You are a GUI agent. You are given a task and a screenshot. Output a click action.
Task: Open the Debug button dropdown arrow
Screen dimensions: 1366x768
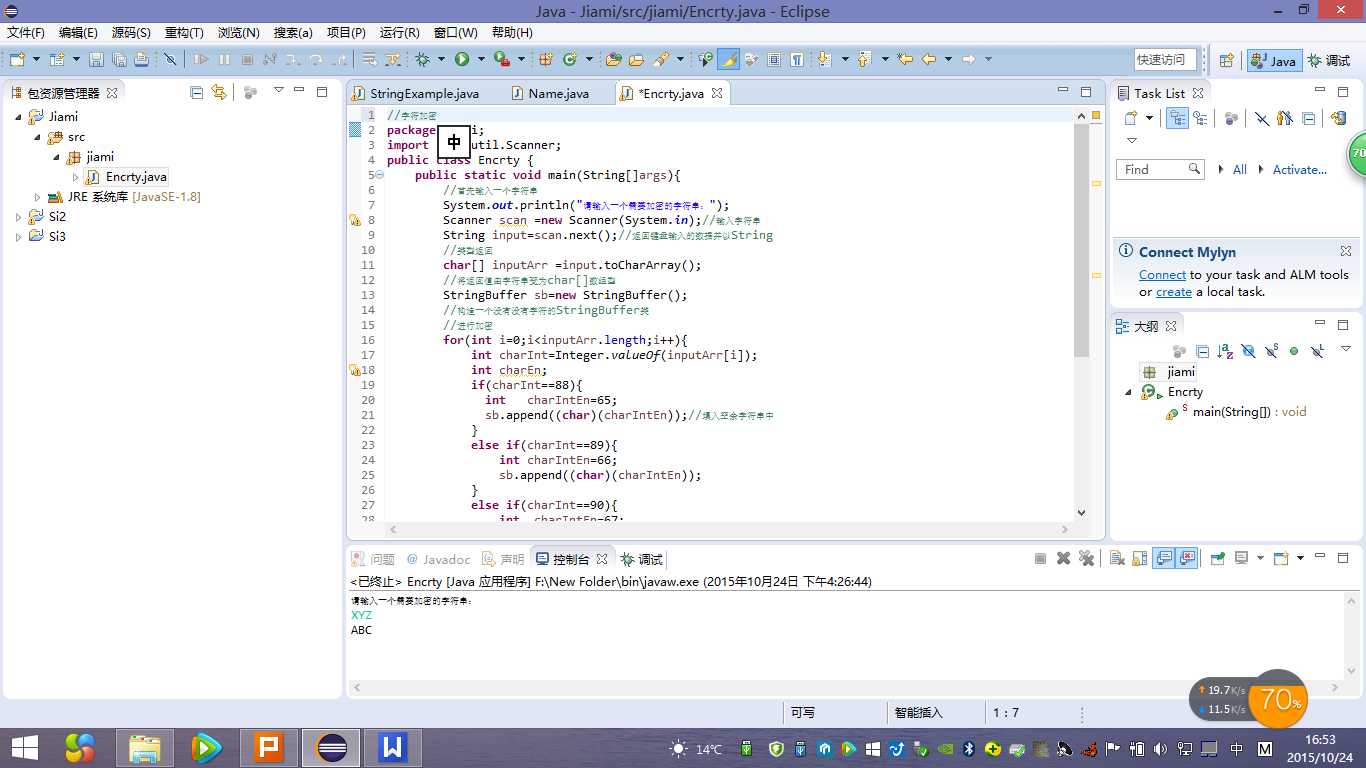pyautogui.click(x=441, y=60)
